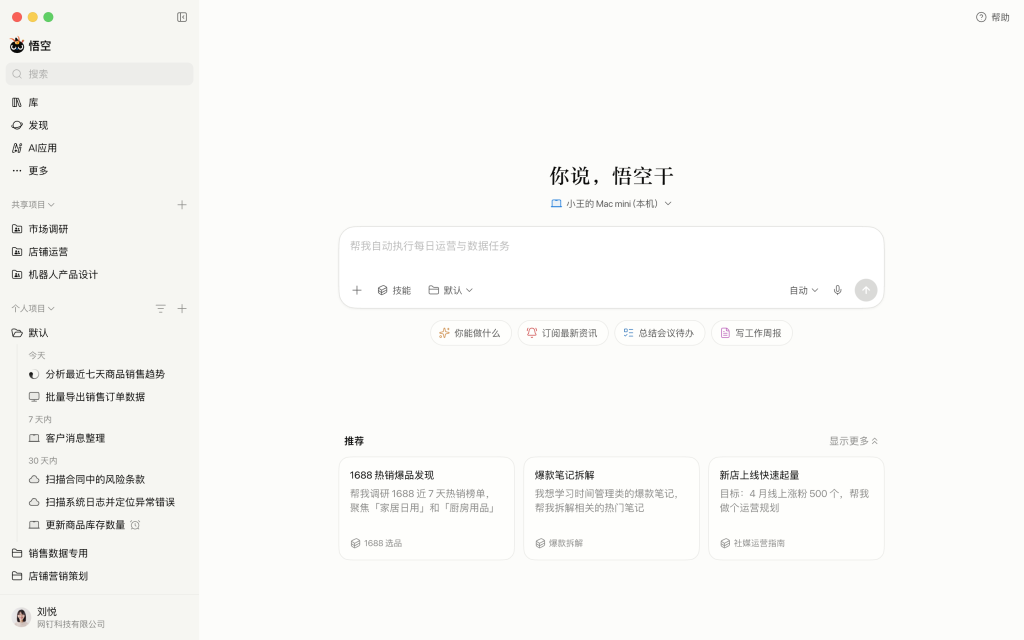Click the 店铺运营 project folder icon
Viewport: 1024px width, 640px height.
click(x=17, y=252)
